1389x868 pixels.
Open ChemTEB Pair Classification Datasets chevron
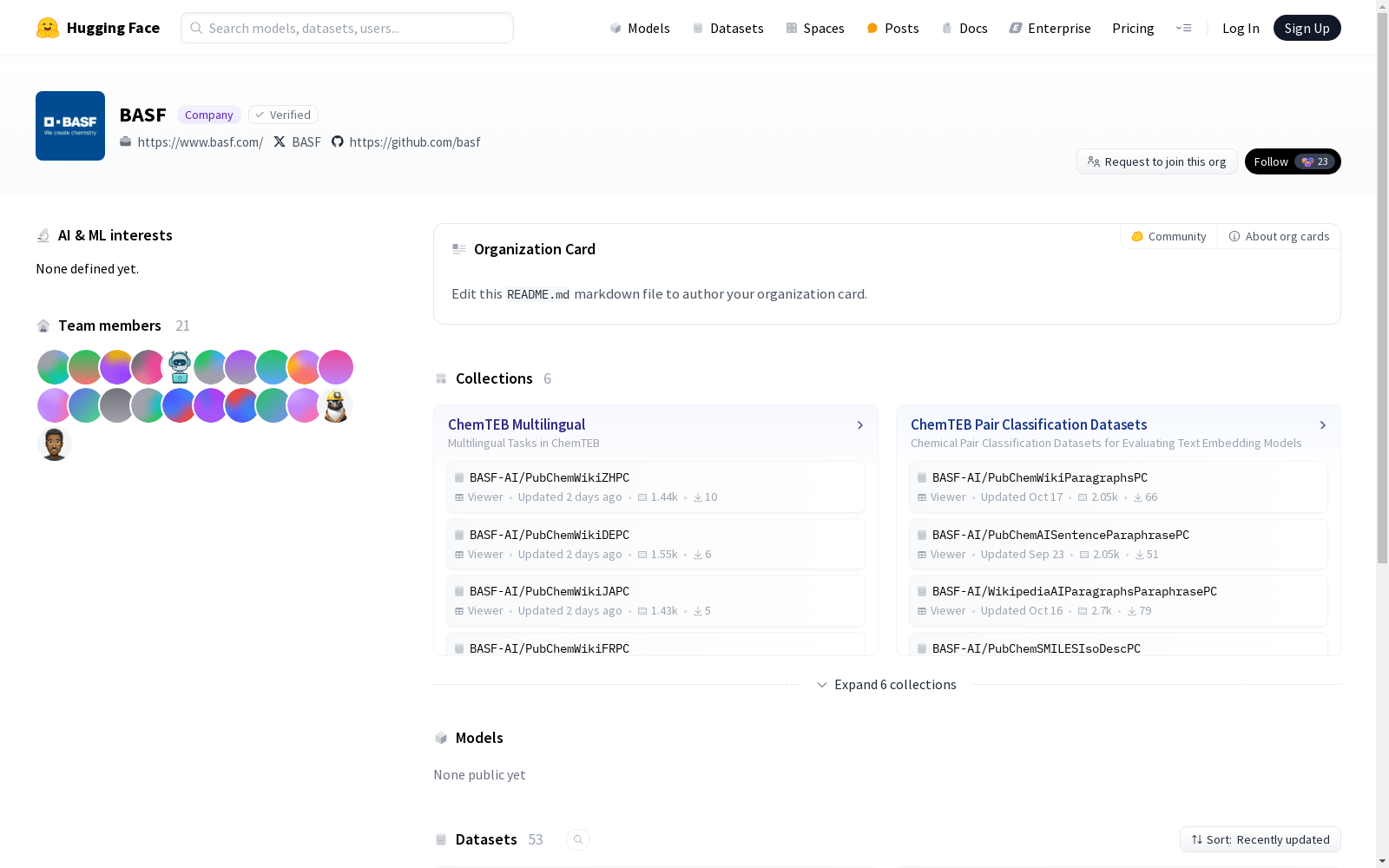pyautogui.click(x=1323, y=425)
